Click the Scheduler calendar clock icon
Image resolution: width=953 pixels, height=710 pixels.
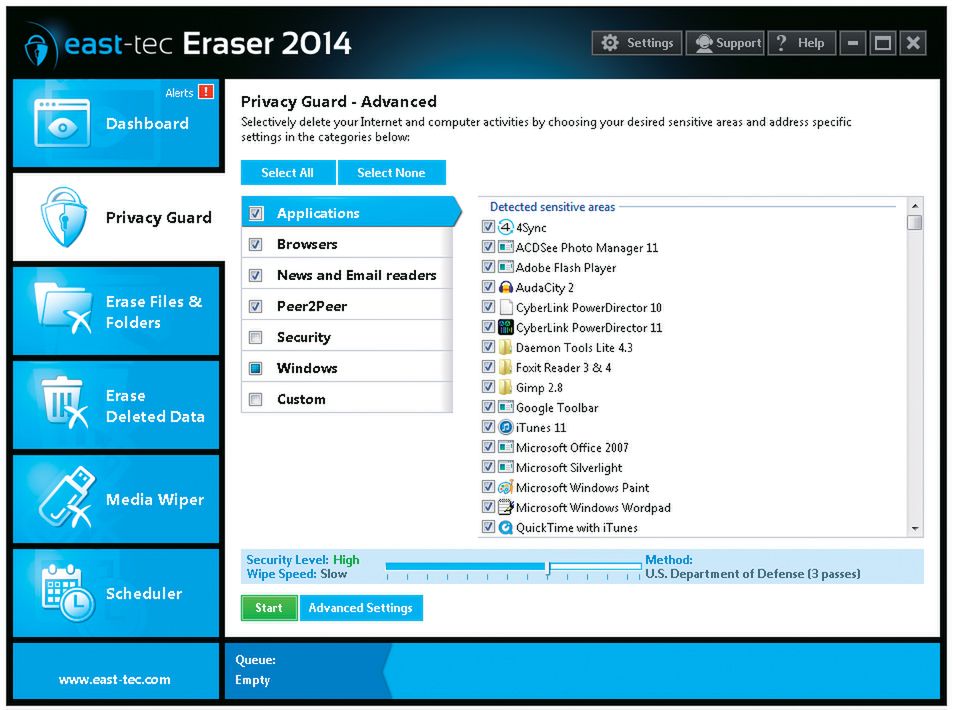68,593
